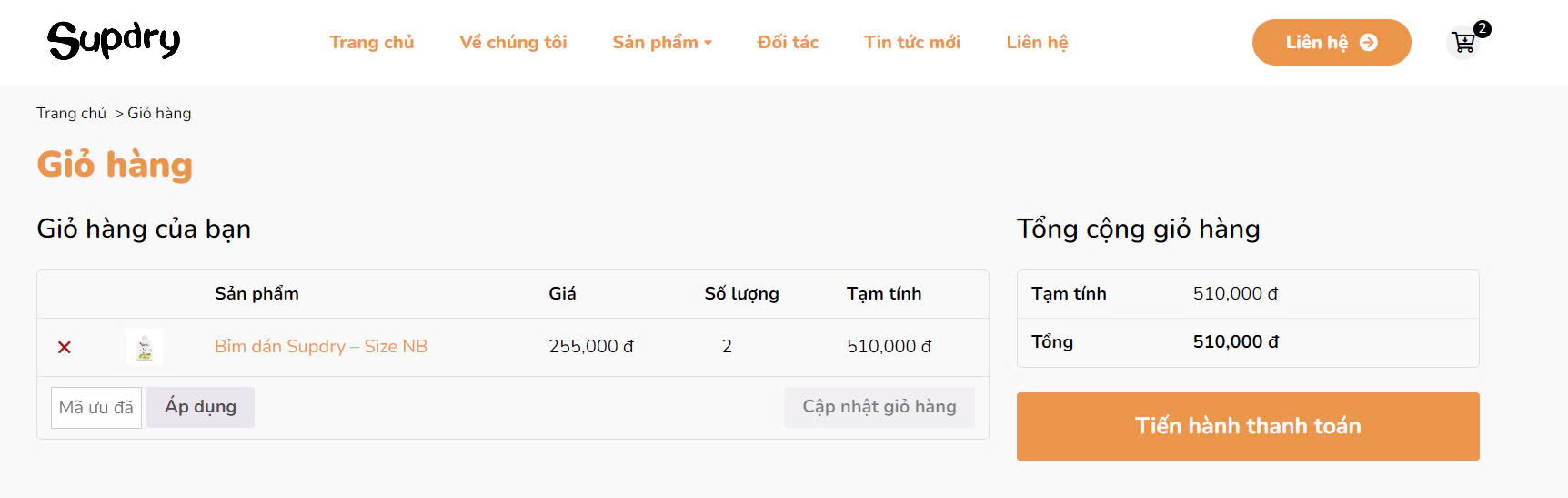This screenshot has height=498, width=1568.
Task: Click the Giỏ hàng breadcrumb item
Action: (x=159, y=113)
